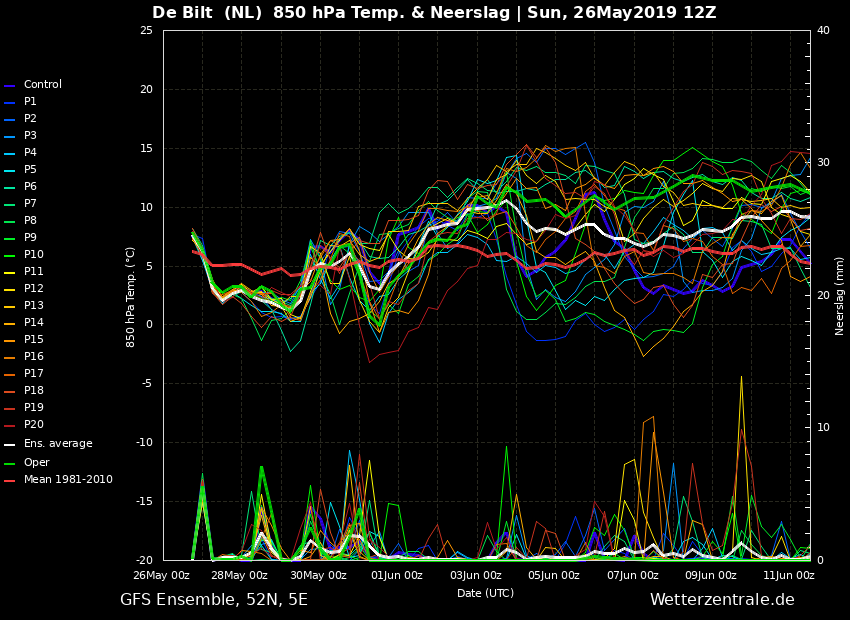
Task: Click the De Bilt chart title
Action: pyautogui.click(x=434, y=13)
